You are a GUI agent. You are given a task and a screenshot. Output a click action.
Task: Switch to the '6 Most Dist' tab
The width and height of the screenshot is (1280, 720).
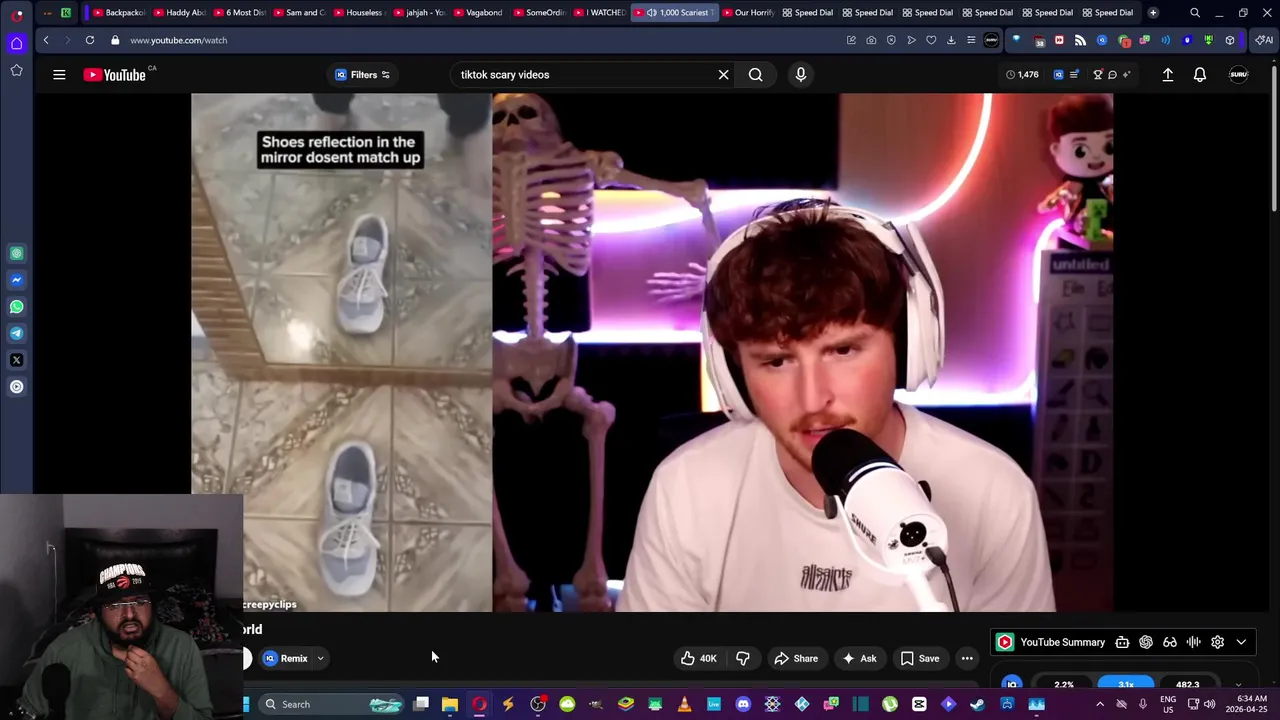238,12
